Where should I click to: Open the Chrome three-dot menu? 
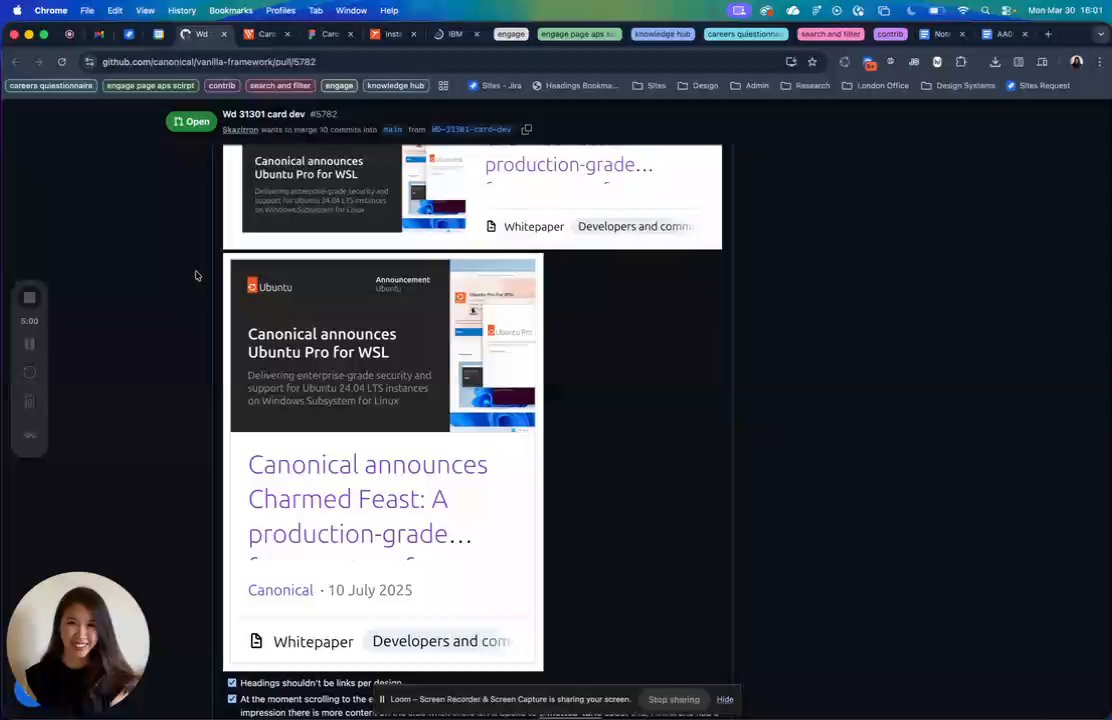[x=1100, y=62]
